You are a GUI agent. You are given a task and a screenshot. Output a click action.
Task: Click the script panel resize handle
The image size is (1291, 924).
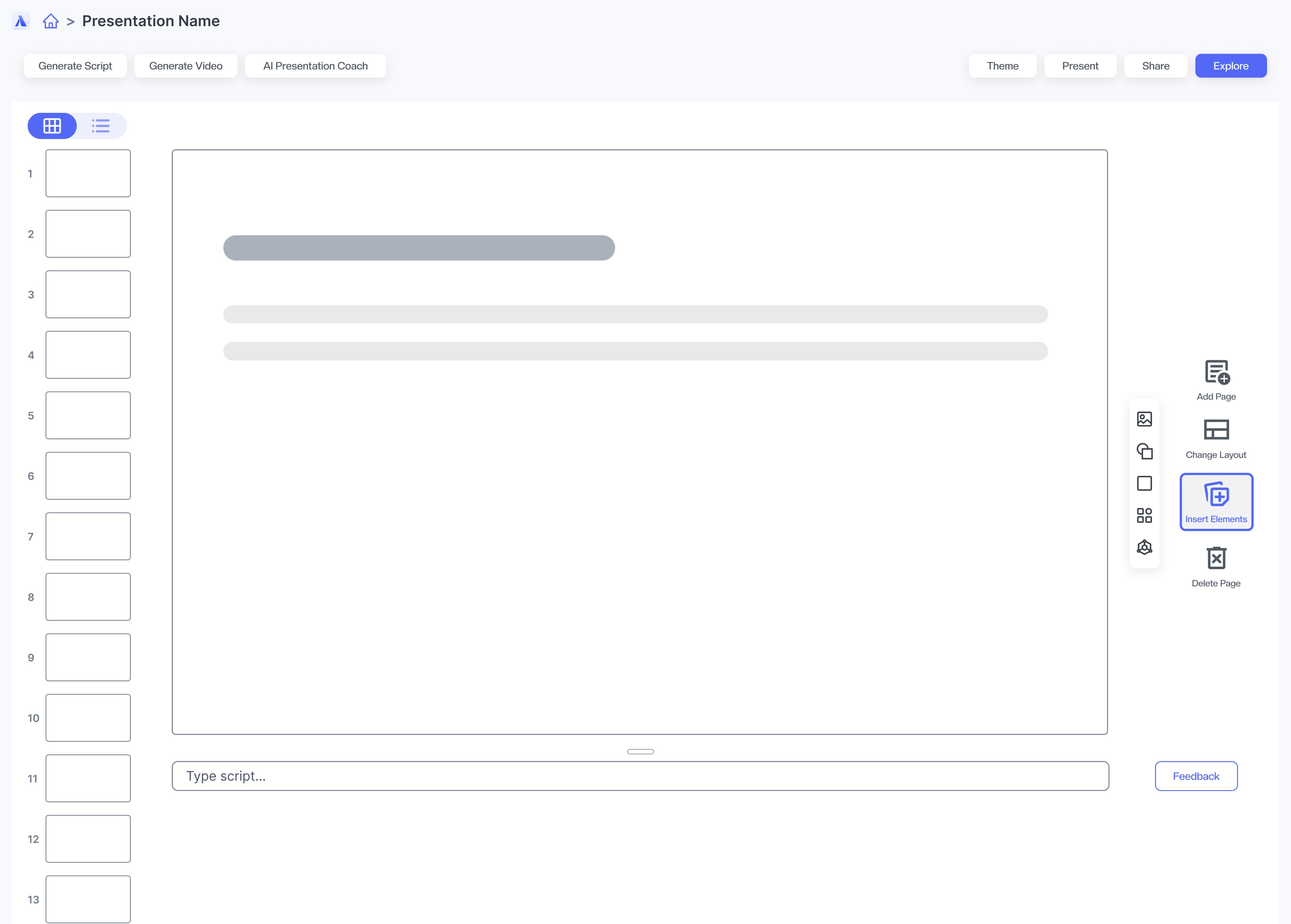[640, 752]
